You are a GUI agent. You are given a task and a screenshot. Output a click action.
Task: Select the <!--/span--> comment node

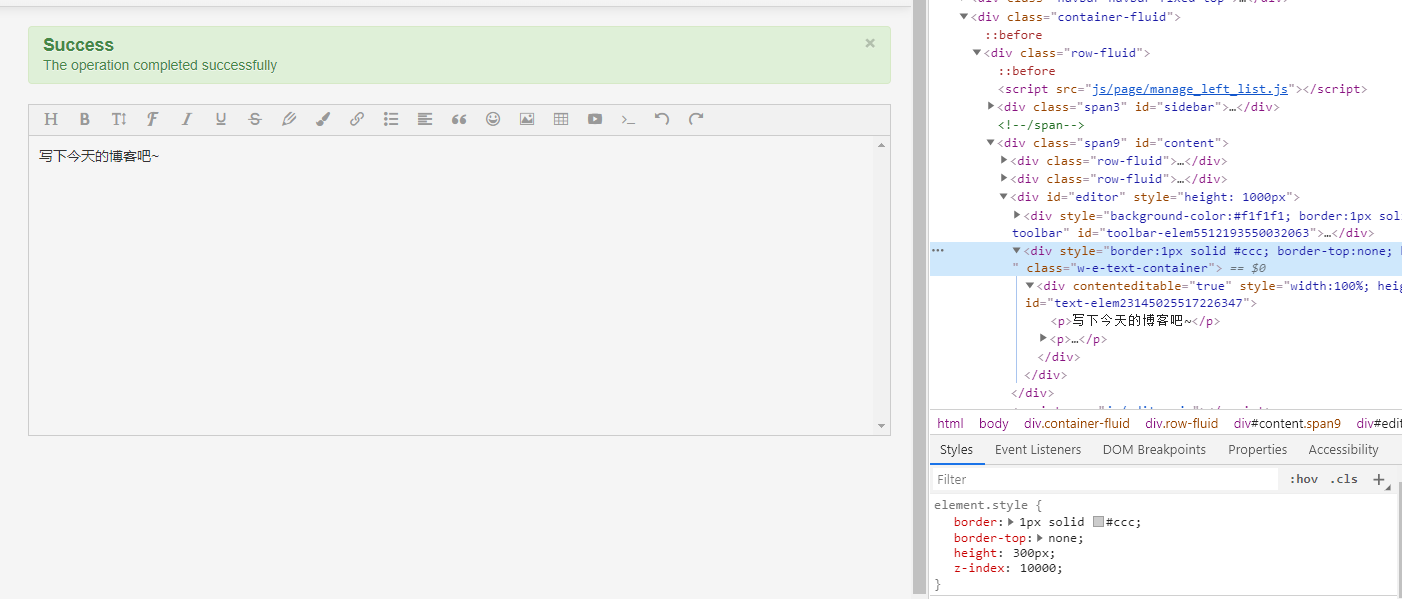pos(1040,125)
